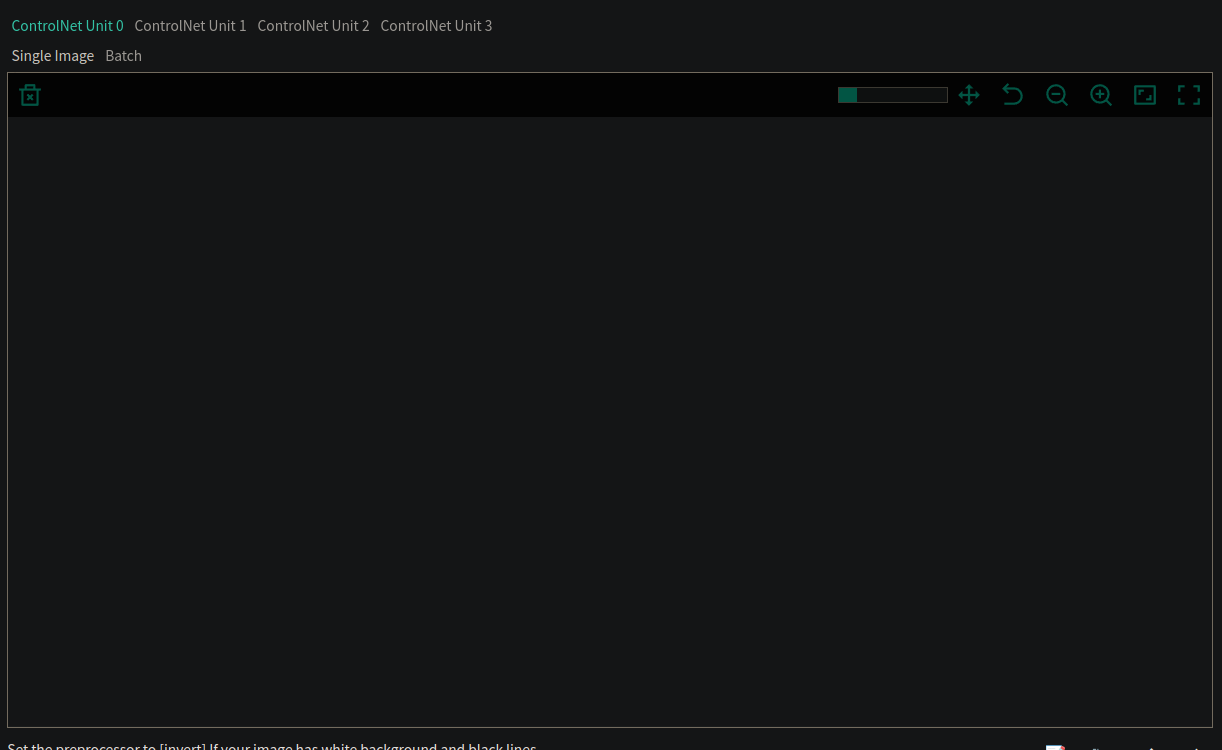The width and height of the screenshot is (1222, 750).
Task: Zoom in on the canvas
Action: click(x=1100, y=94)
